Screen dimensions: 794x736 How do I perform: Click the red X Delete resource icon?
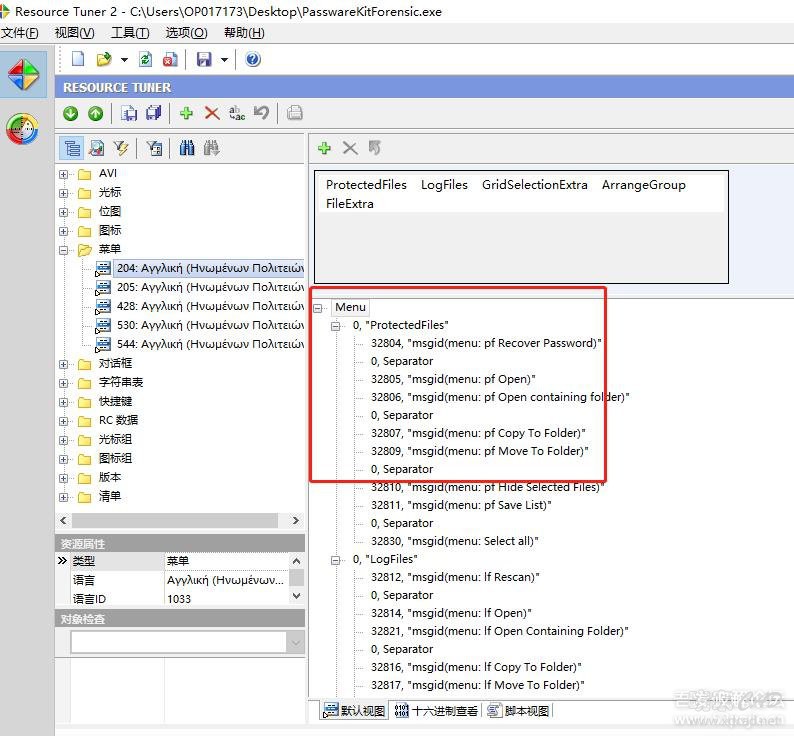[212, 113]
